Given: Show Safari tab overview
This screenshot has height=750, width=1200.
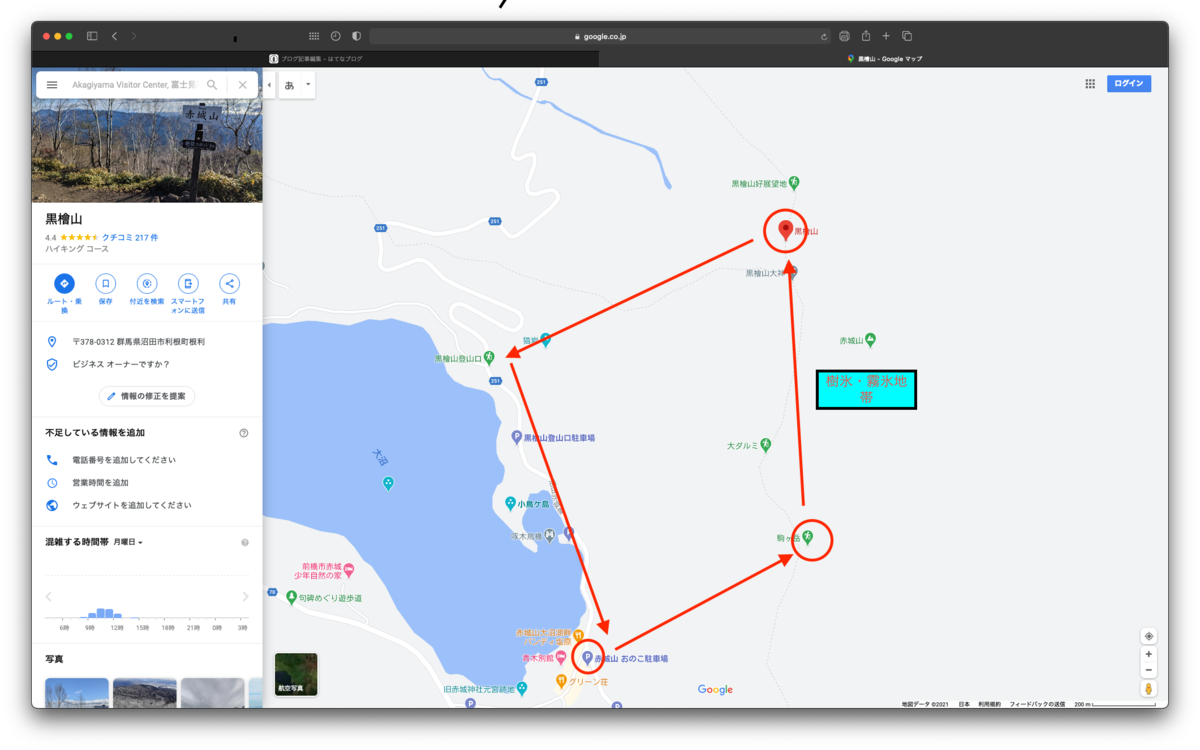Looking at the screenshot, I should (x=907, y=36).
